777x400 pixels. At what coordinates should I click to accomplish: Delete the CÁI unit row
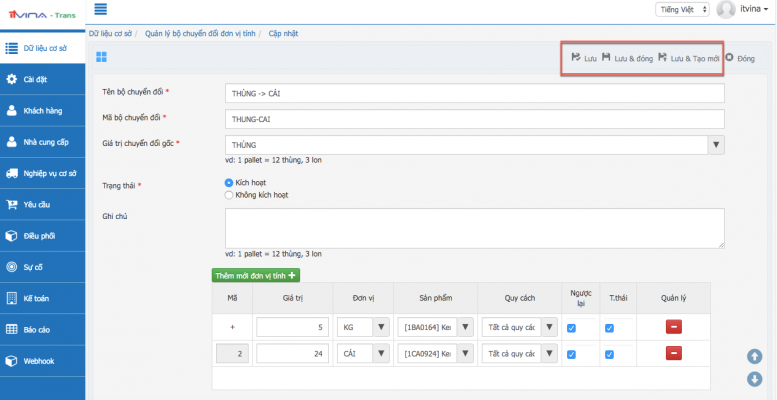[673, 354]
